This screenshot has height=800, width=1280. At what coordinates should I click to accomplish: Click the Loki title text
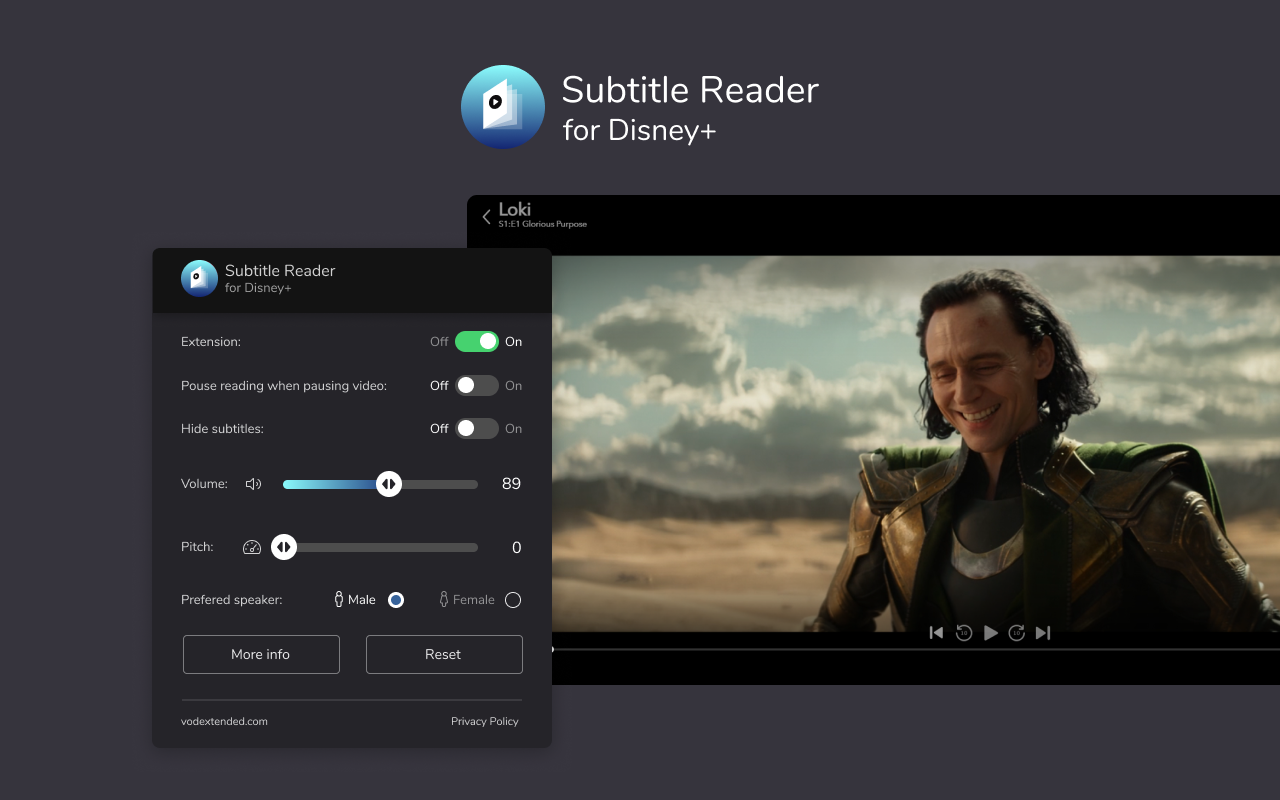click(x=515, y=209)
